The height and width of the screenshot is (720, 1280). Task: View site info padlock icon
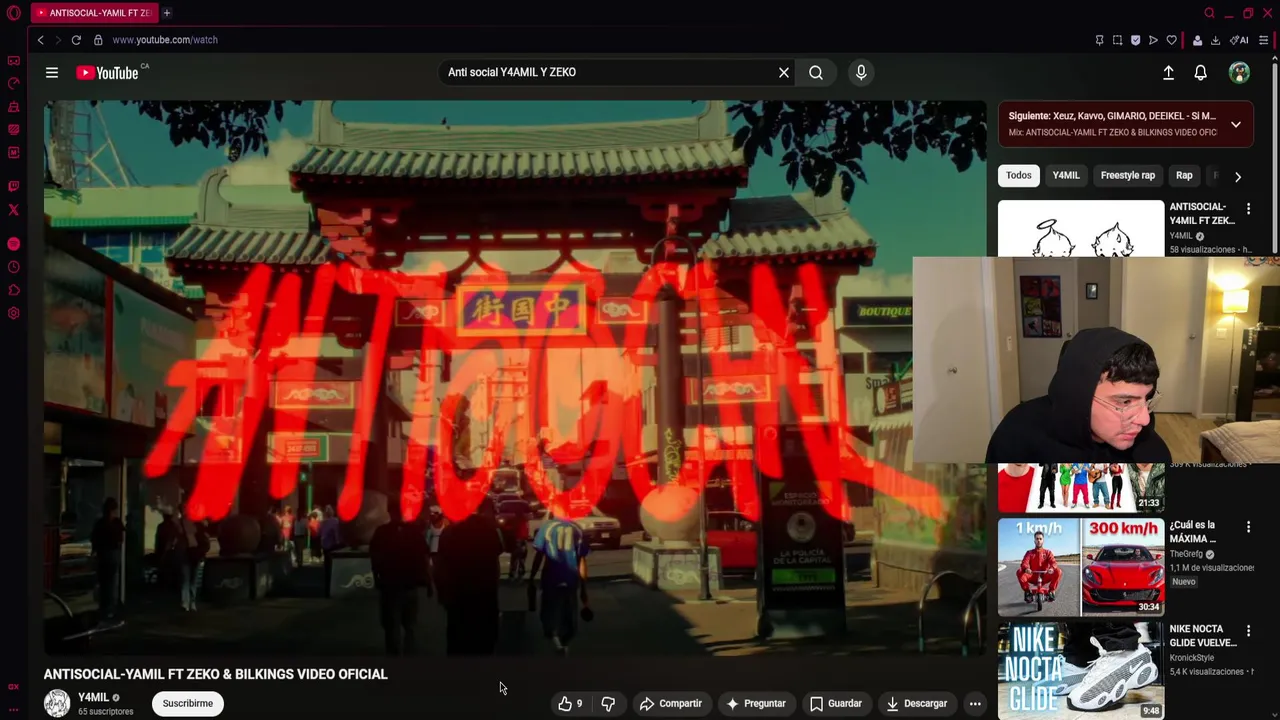pos(98,40)
